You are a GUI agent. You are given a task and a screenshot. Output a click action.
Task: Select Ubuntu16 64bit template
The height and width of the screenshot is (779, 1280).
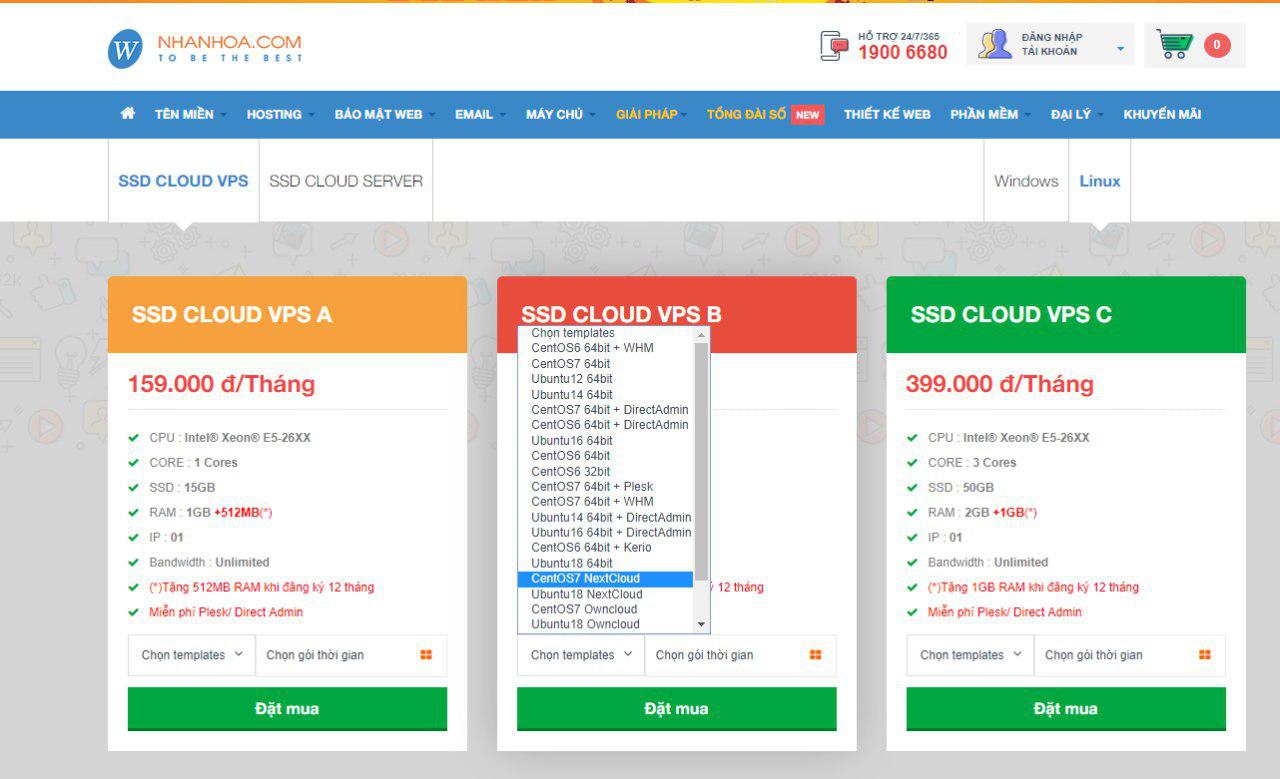click(605, 441)
